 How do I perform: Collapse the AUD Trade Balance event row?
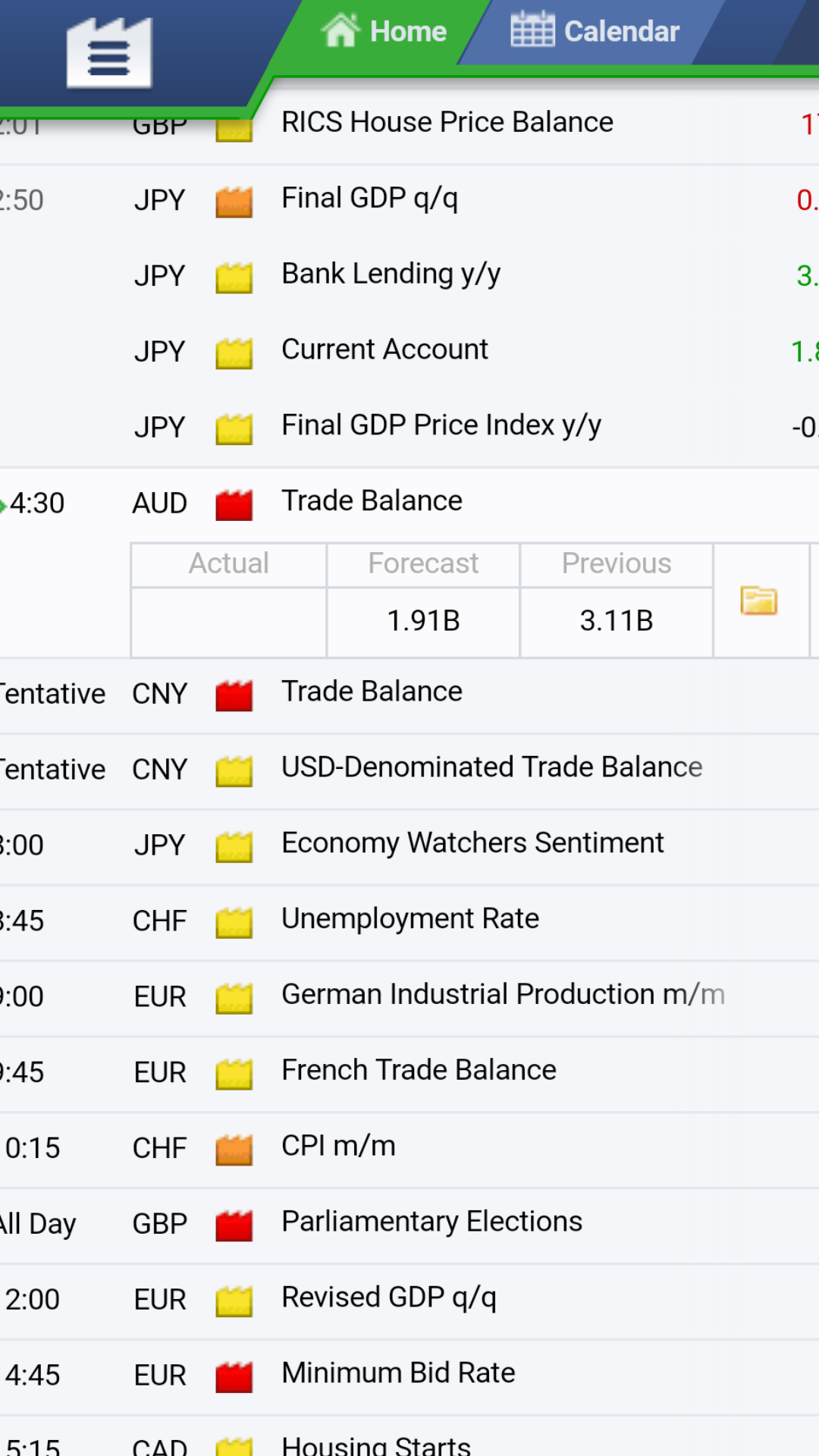409,504
